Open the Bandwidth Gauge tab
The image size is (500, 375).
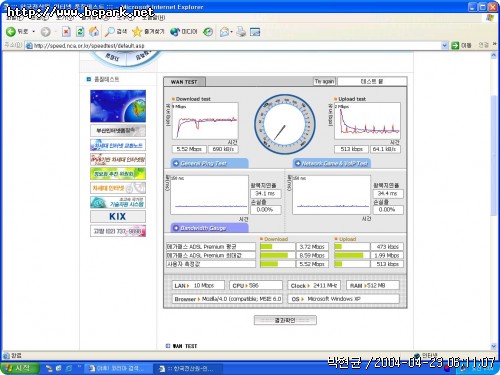point(210,228)
